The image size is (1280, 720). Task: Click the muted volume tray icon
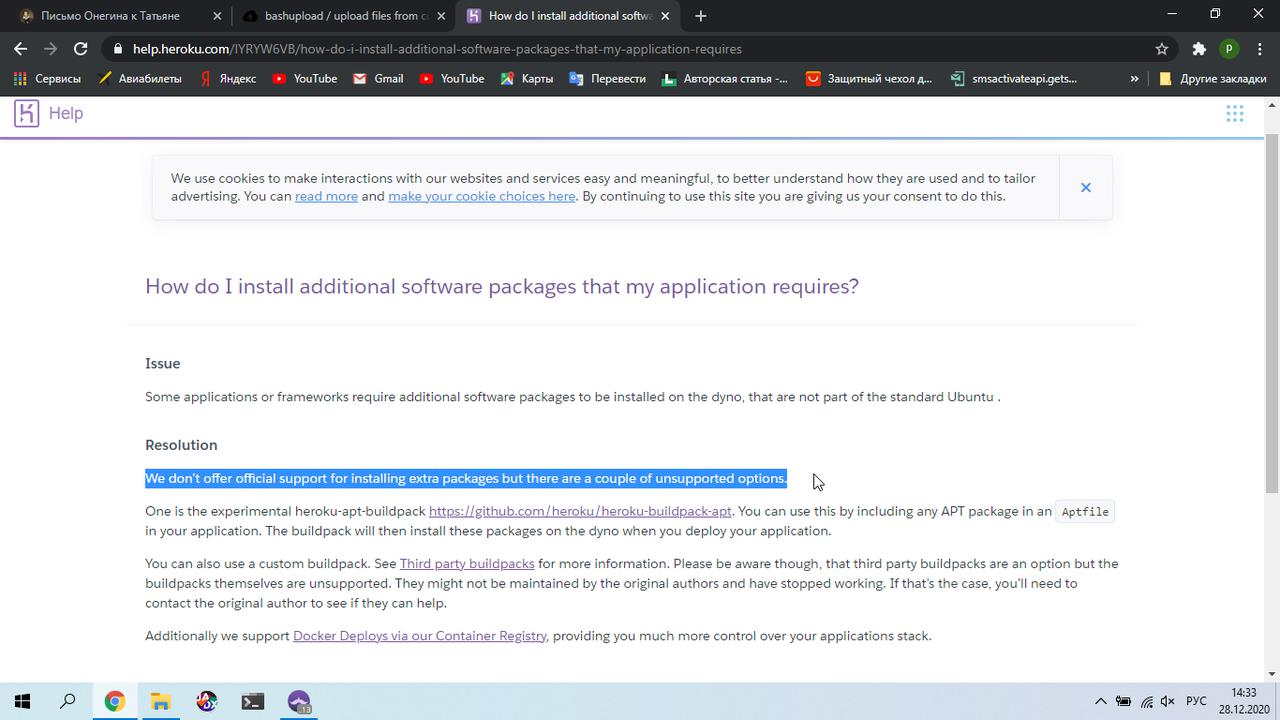pos(1167,702)
